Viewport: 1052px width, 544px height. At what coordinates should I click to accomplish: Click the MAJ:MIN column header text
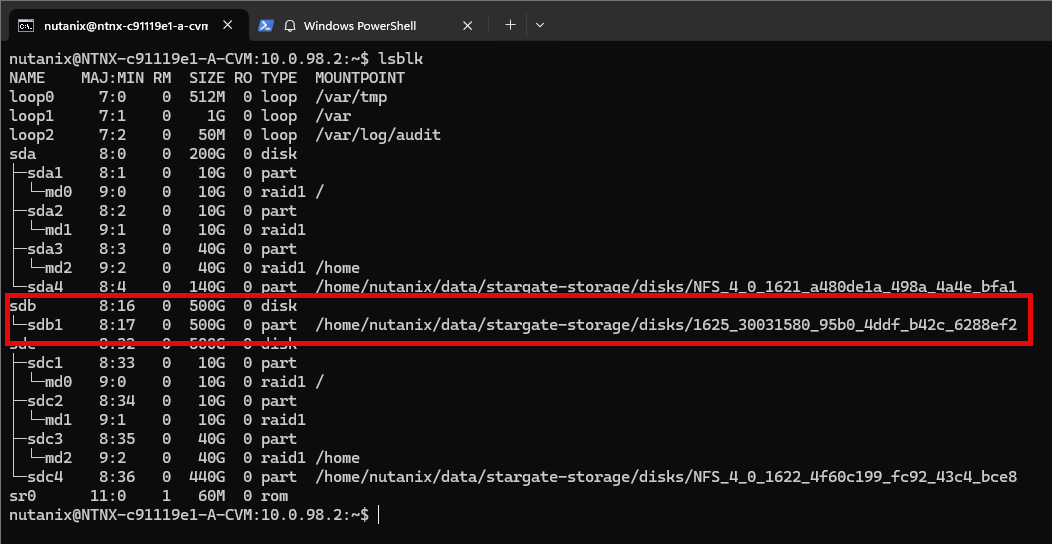coord(112,78)
